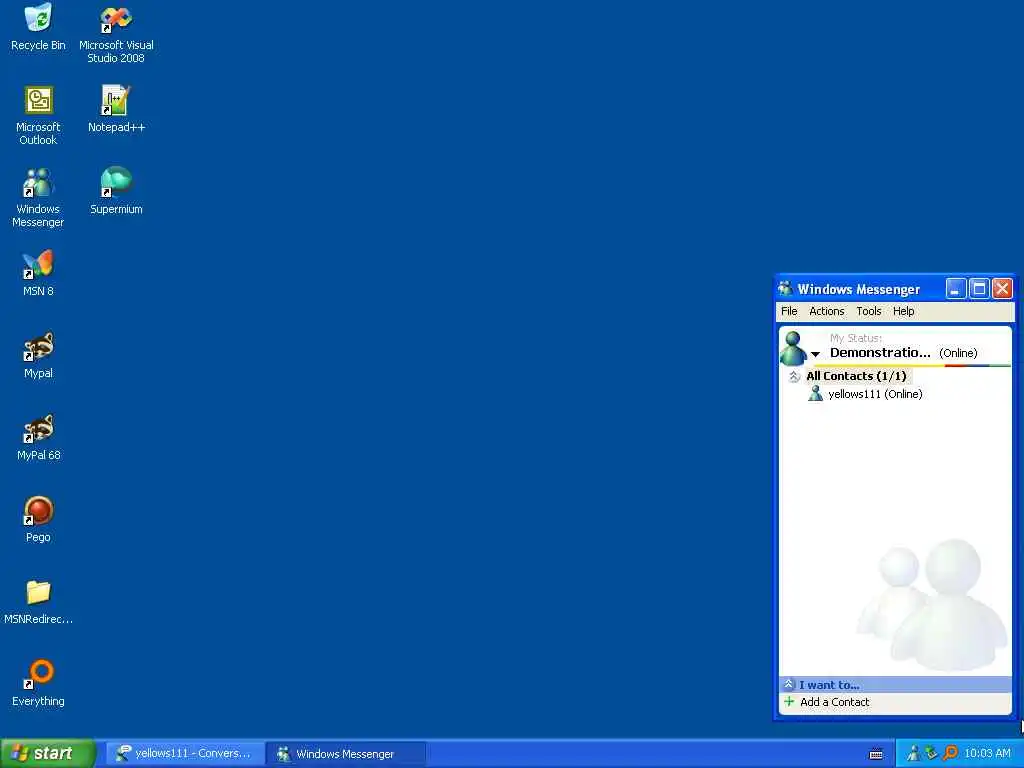The image size is (1024, 768).
Task: Click the All Contacts (1/1) group header
Action: click(x=856, y=376)
